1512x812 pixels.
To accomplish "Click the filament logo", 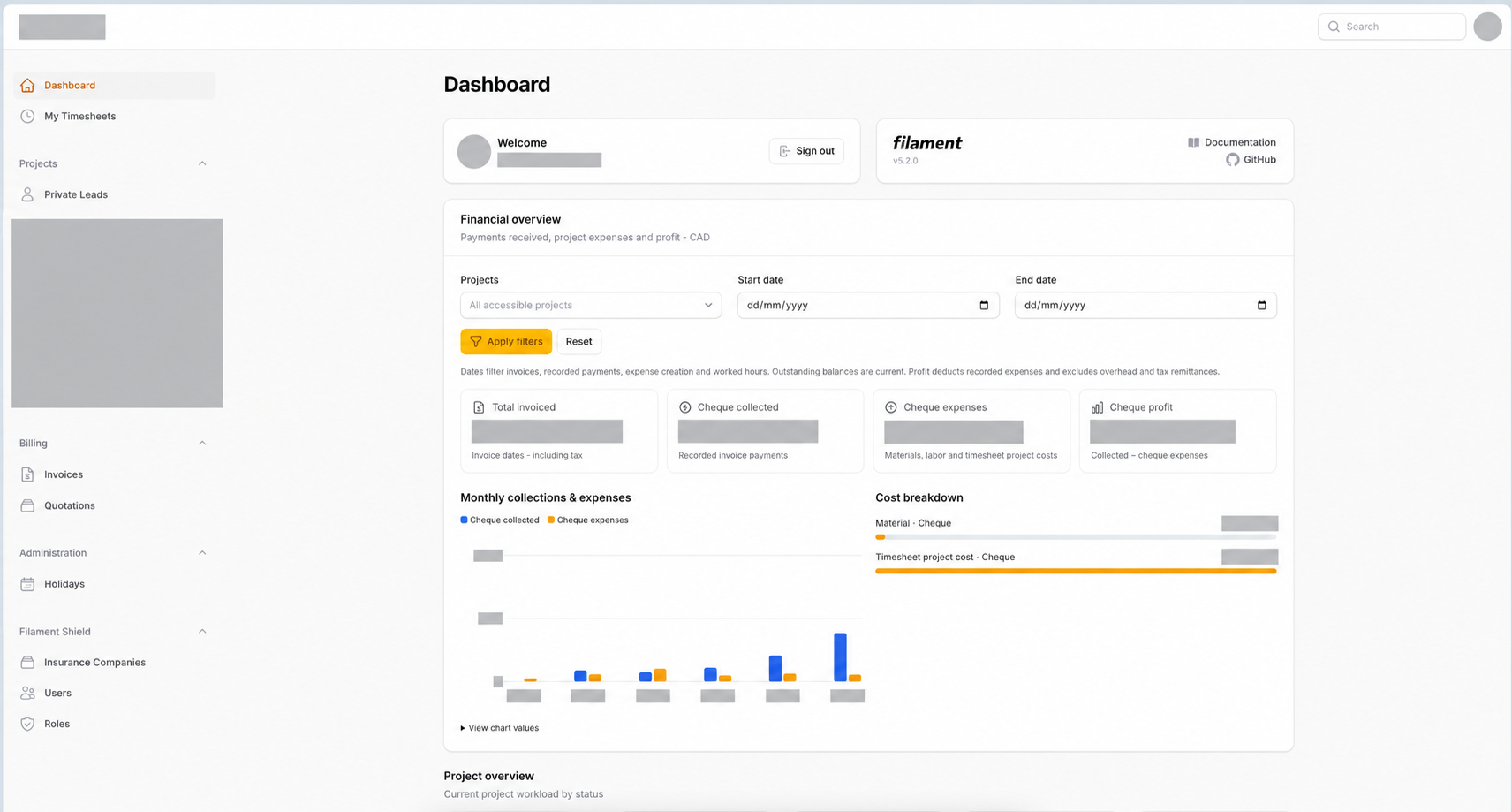I will pyautogui.click(x=927, y=143).
